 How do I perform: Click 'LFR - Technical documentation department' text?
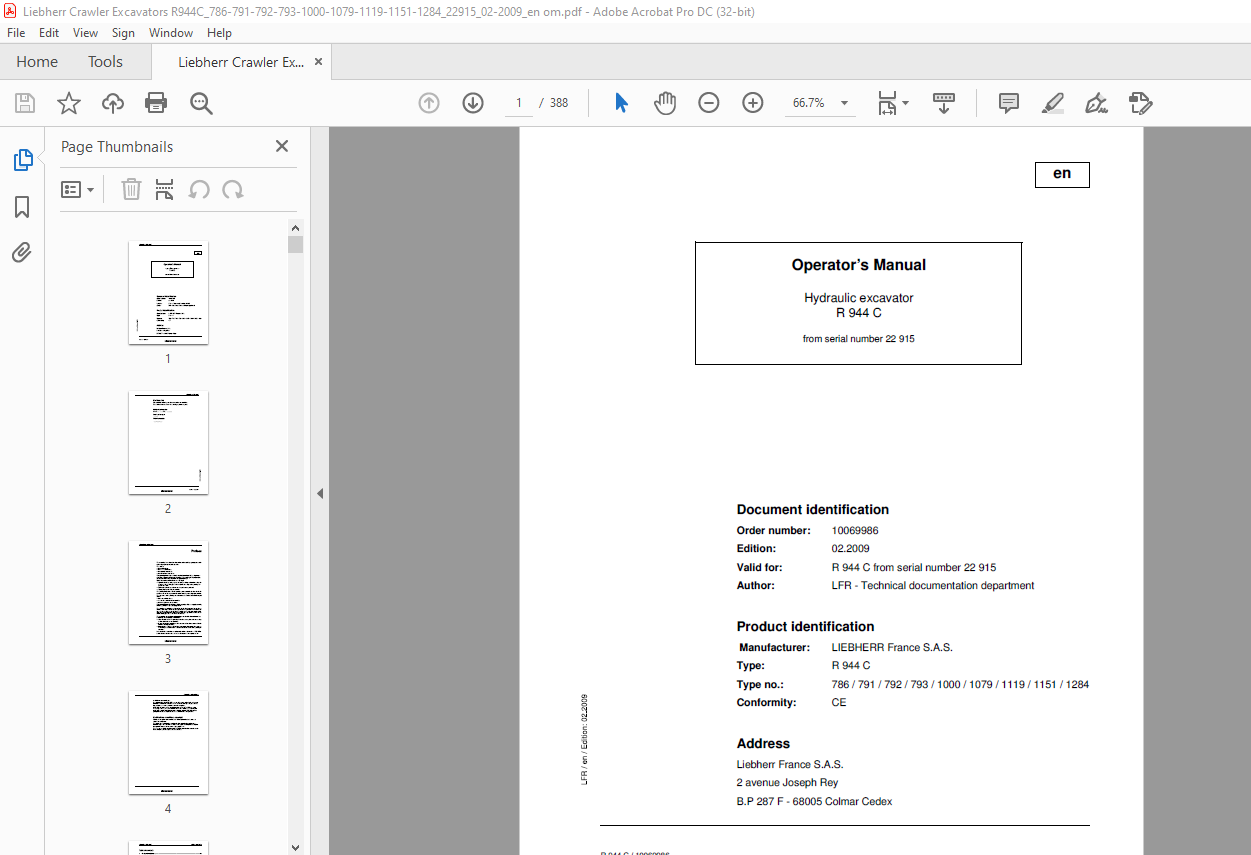click(x=933, y=586)
